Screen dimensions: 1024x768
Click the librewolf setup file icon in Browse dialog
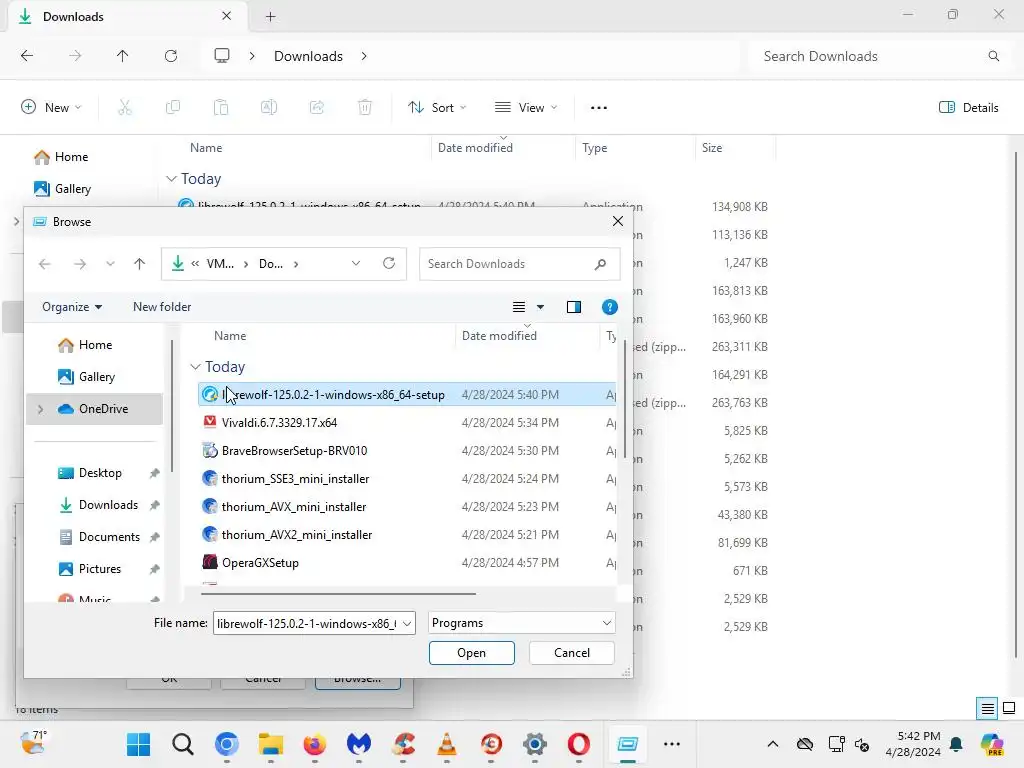pos(210,394)
